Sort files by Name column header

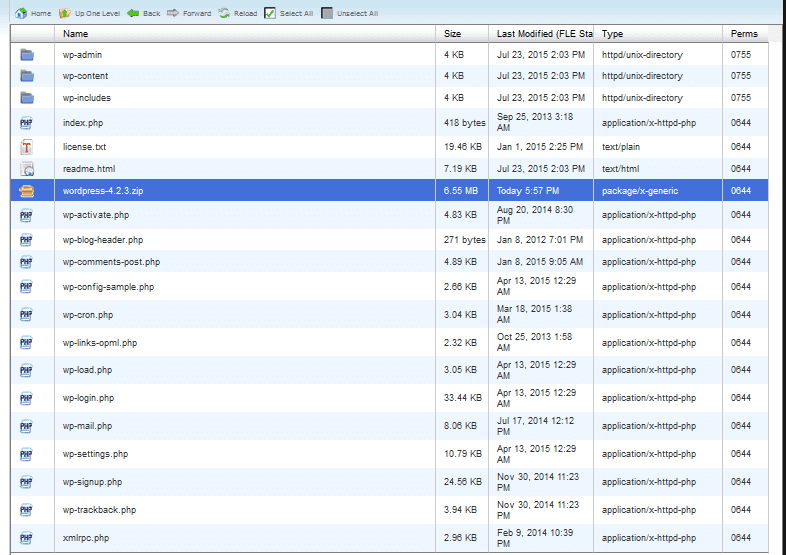76,34
